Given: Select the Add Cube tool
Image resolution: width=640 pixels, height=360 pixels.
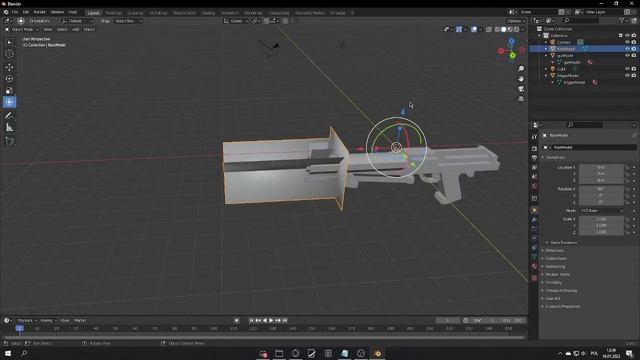Looking at the screenshot, I should pos(9,141).
